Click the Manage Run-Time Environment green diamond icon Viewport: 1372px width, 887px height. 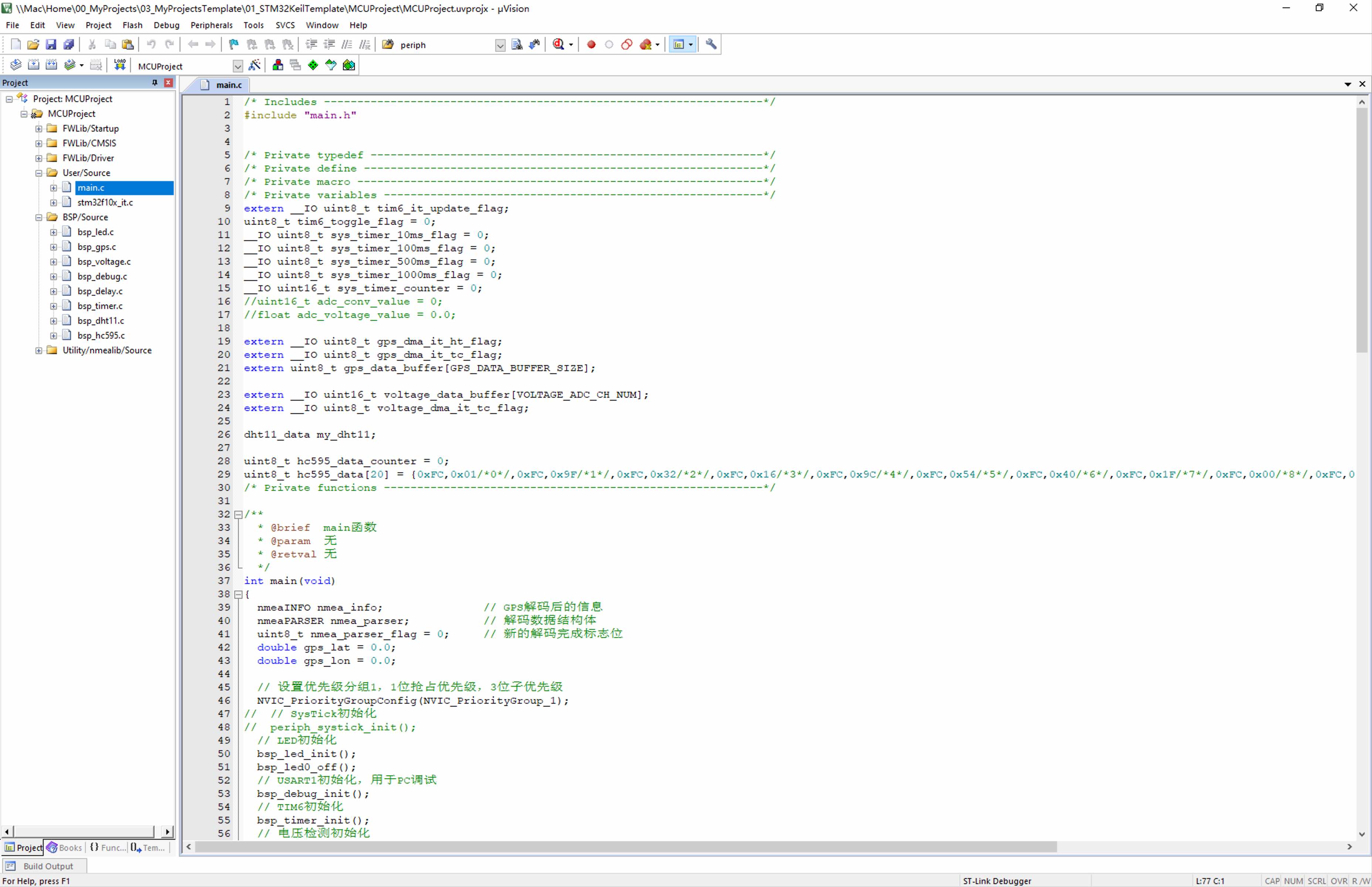click(x=313, y=65)
